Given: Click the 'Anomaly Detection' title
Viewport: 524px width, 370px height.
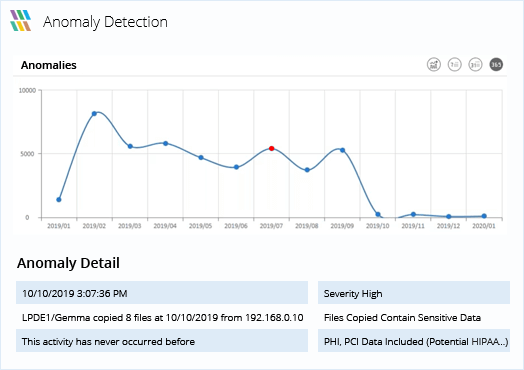Looking at the screenshot, I should (x=105, y=22).
